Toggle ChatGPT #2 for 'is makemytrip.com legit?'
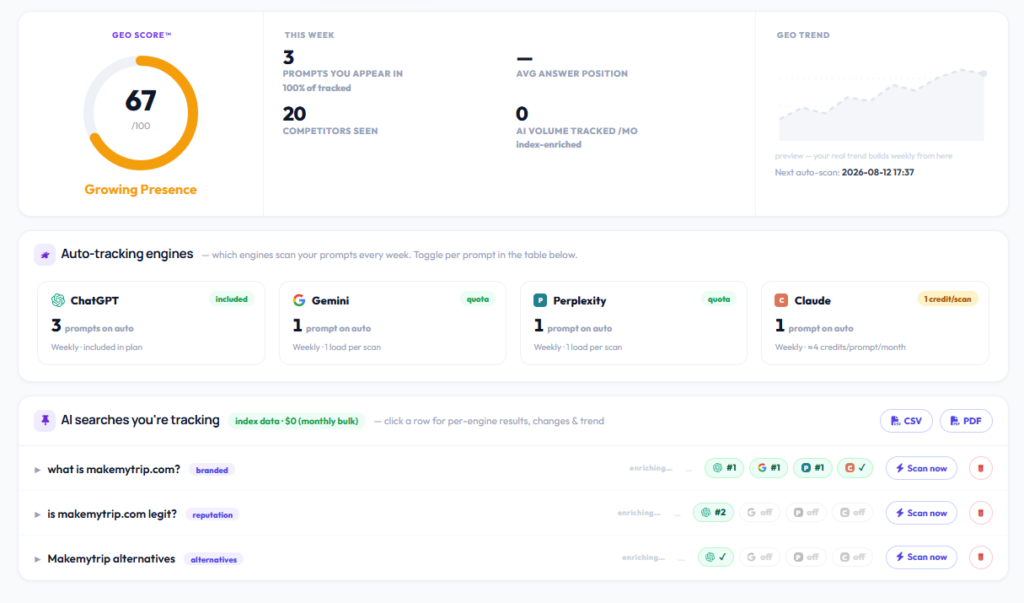Screen dimensions: 1024x603 713,513
